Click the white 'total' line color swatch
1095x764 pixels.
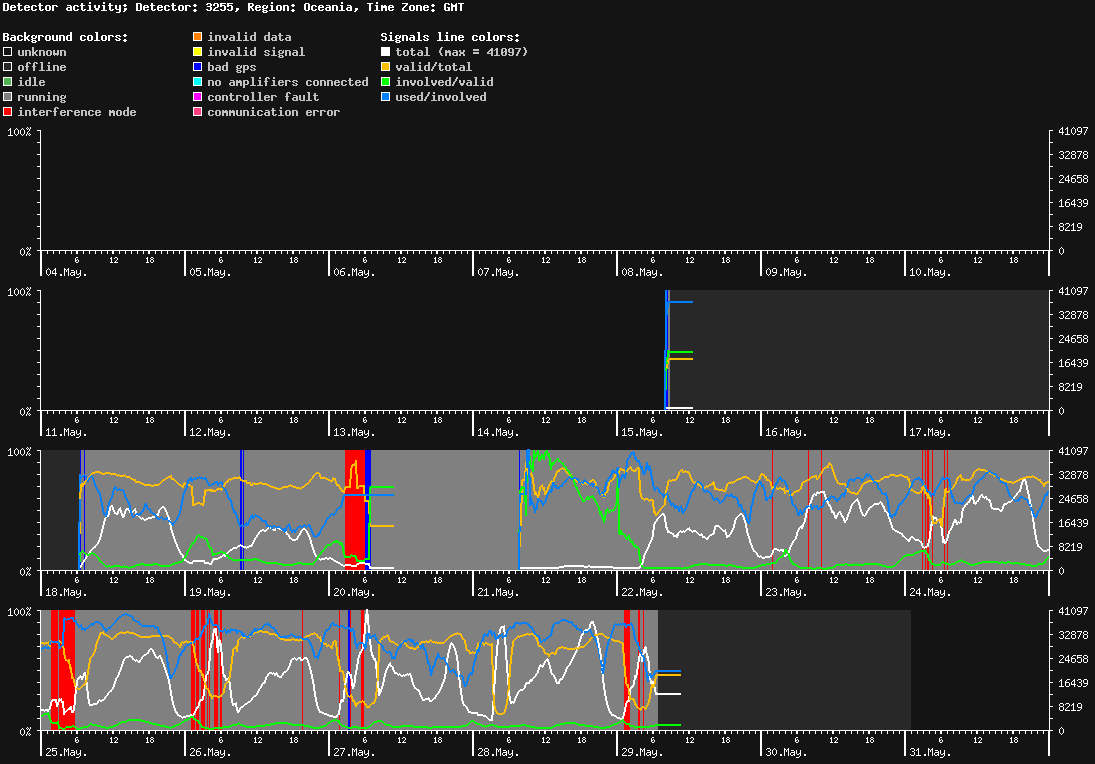(x=385, y=52)
